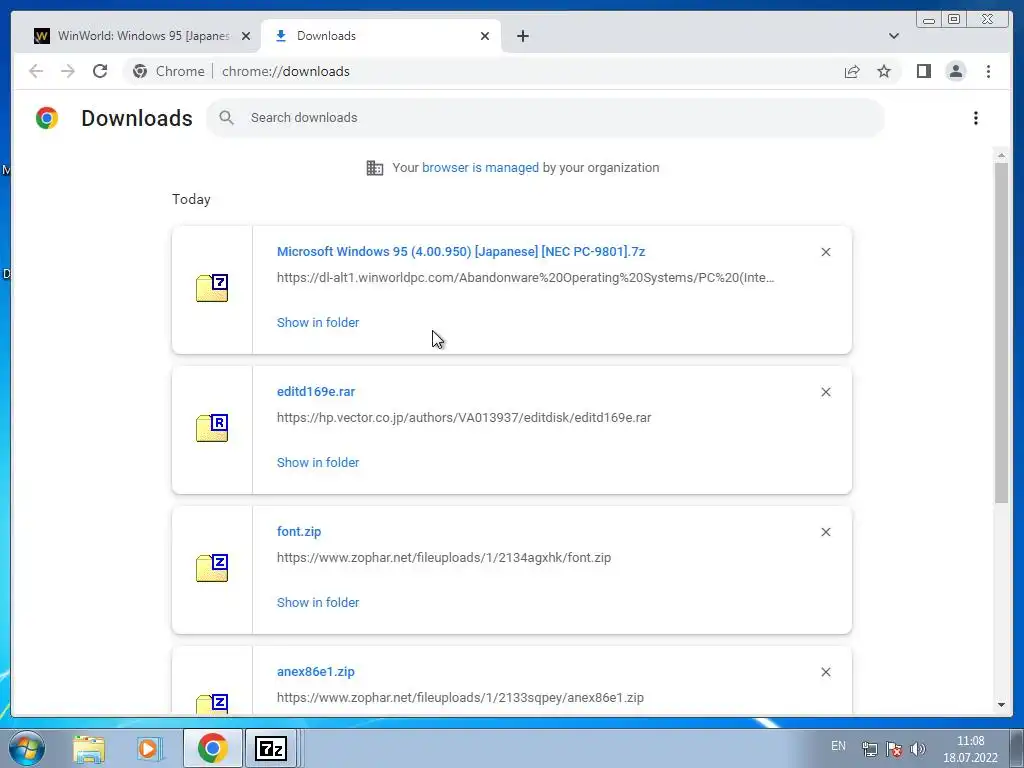Open the Action Center flag icon
This screenshot has width=1024, height=768.
pos(894,749)
